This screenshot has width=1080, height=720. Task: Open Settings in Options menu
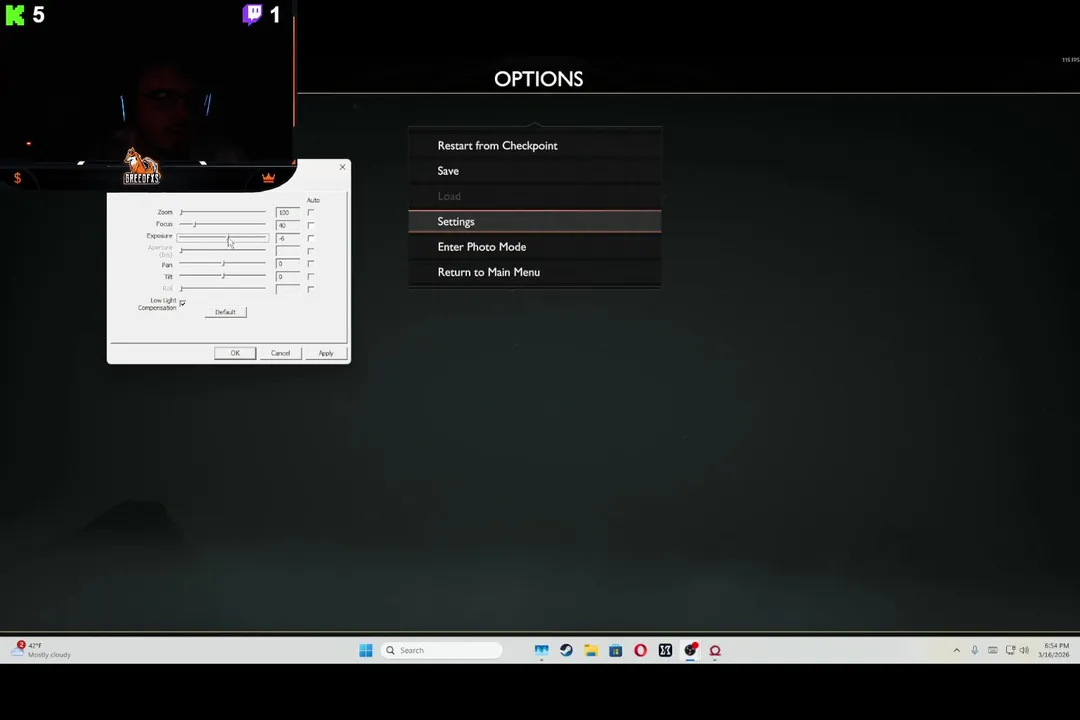click(x=534, y=221)
